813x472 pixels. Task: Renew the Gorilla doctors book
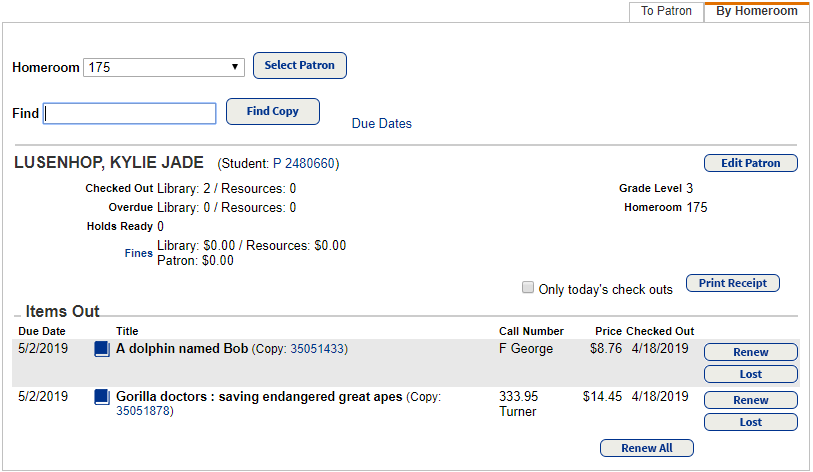750,400
